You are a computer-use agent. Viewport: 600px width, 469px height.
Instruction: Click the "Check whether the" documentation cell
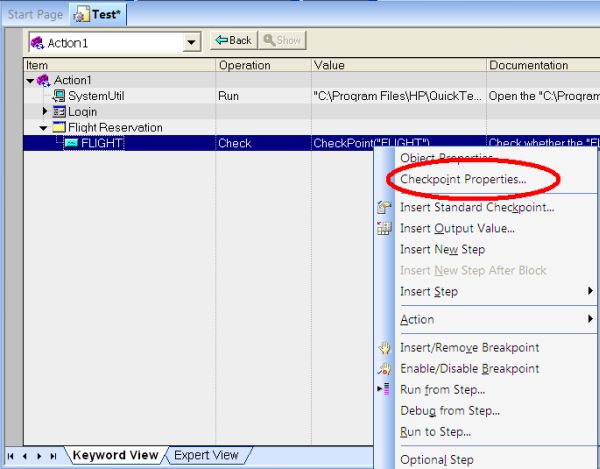pos(543,142)
